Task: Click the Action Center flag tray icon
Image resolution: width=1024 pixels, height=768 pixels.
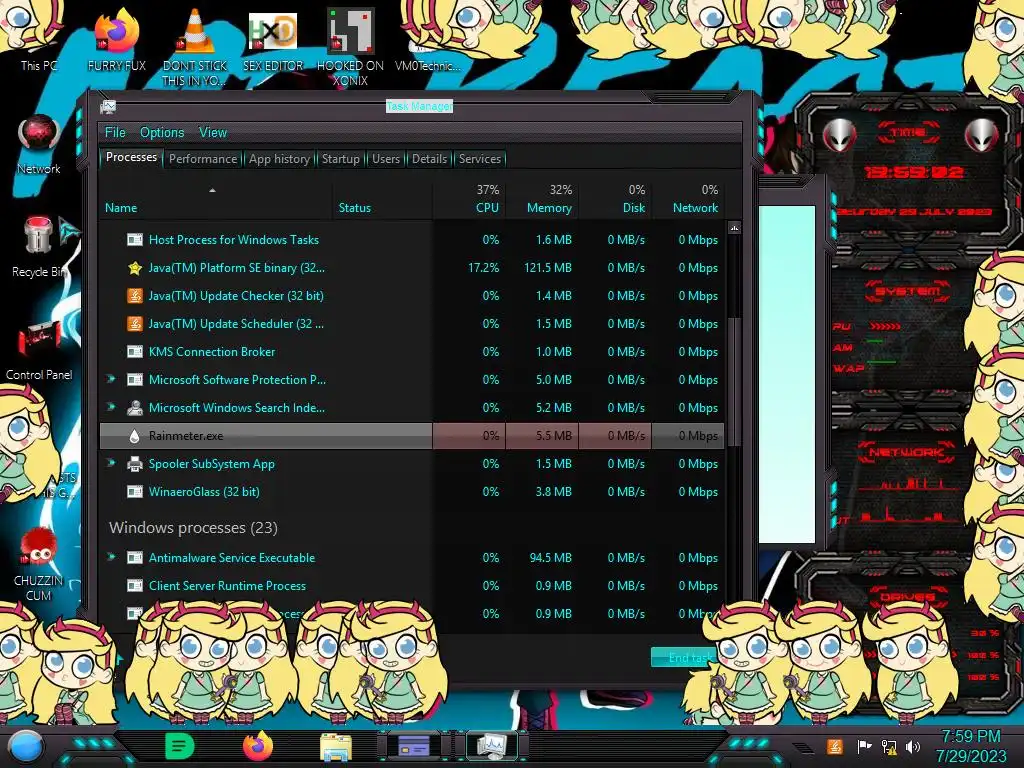Action: coord(864,746)
